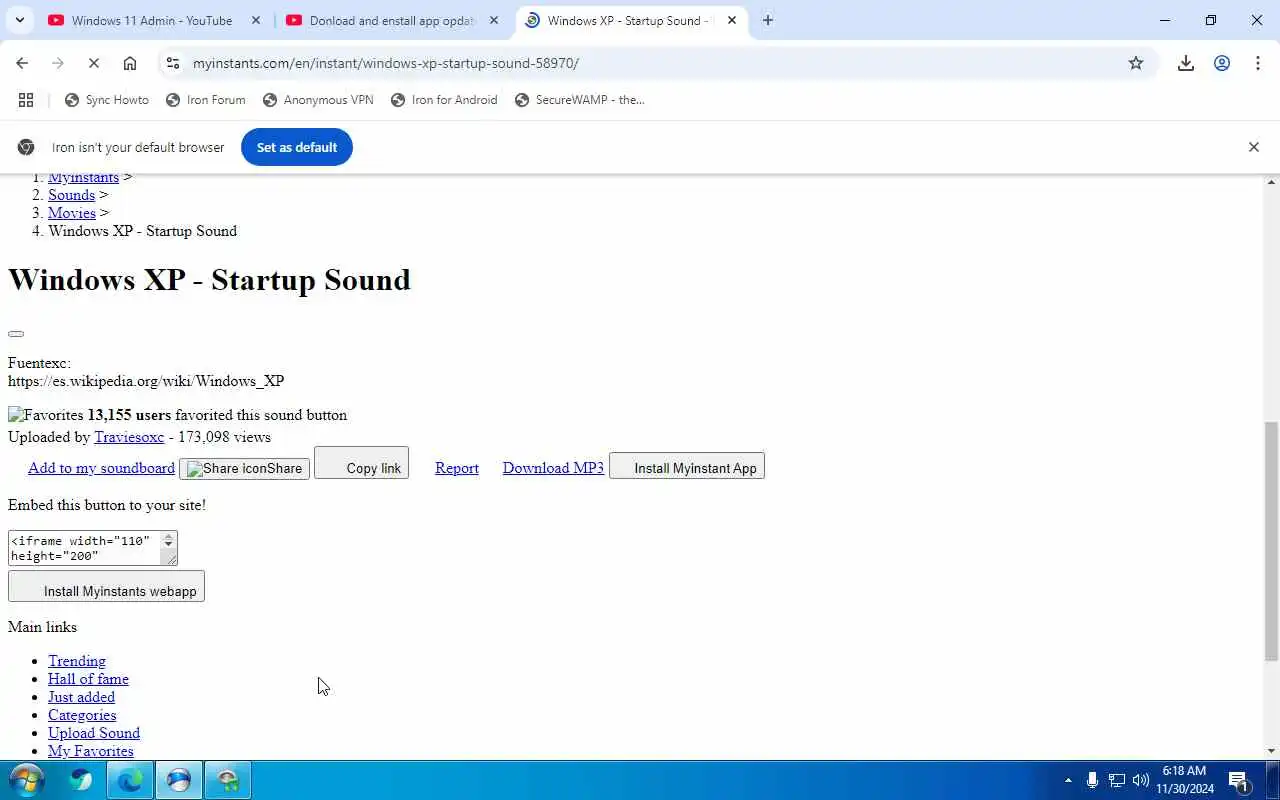Open SecureWAMP bookmark
The height and width of the screenshot is (800, 1280).
point(580,100)
